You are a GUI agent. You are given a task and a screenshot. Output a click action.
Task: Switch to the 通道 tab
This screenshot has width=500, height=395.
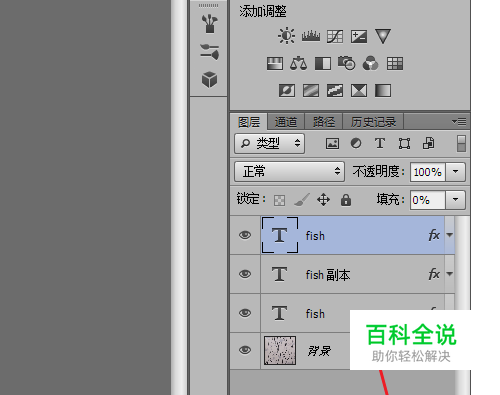286,122
